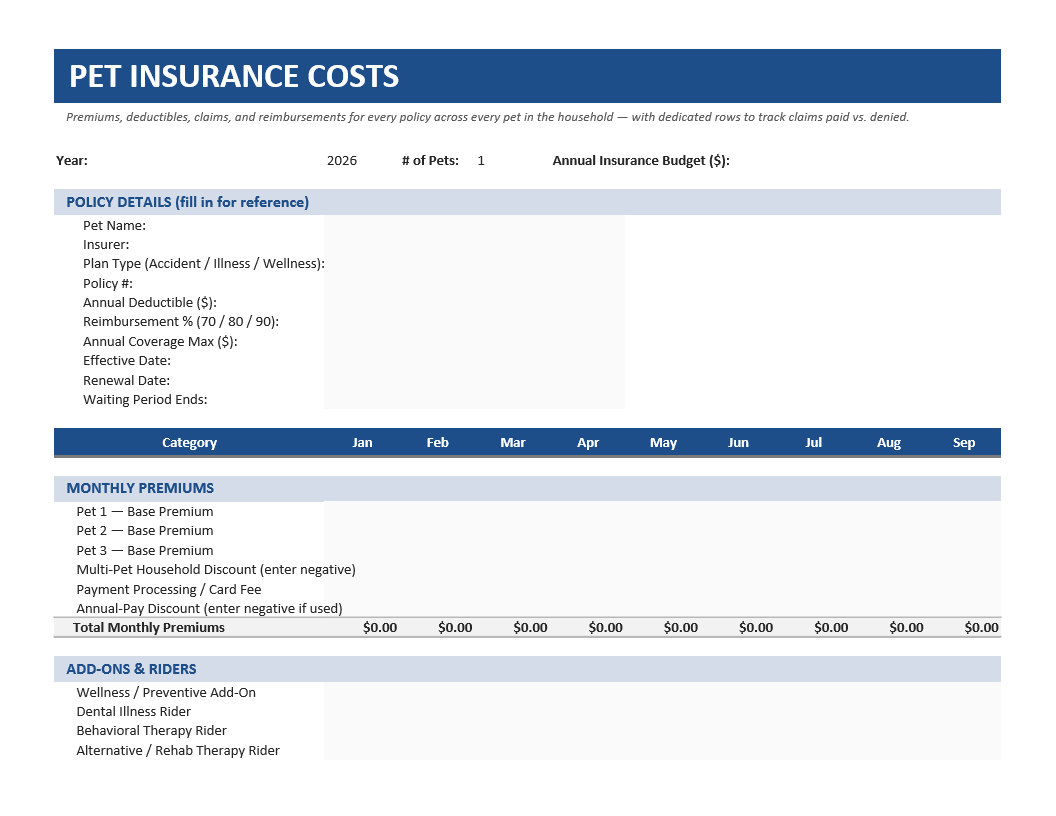The image size is (1056, 816).
Task: Select the 'Pet 2 — Base Premium' row label
Action: pyautogui.click(x=145, y=531)
